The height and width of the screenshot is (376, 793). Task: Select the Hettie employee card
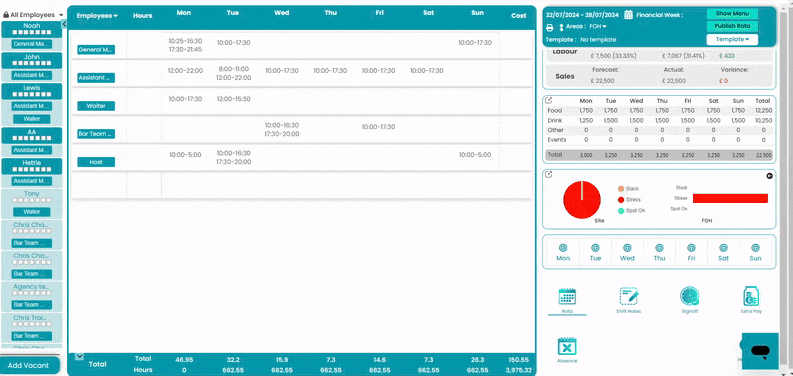32,166
